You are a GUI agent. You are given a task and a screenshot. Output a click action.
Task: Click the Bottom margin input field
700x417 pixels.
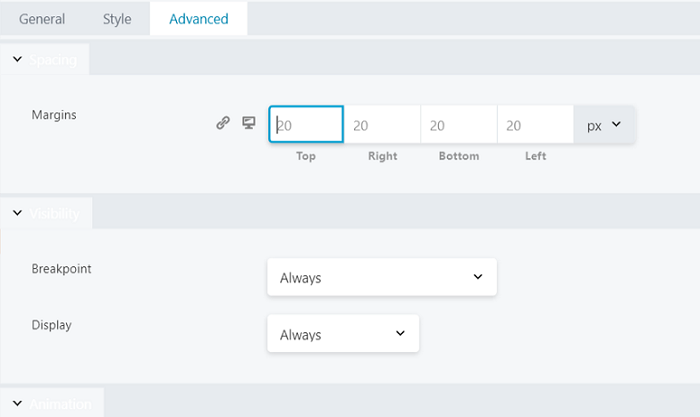[x=459, y=125]
